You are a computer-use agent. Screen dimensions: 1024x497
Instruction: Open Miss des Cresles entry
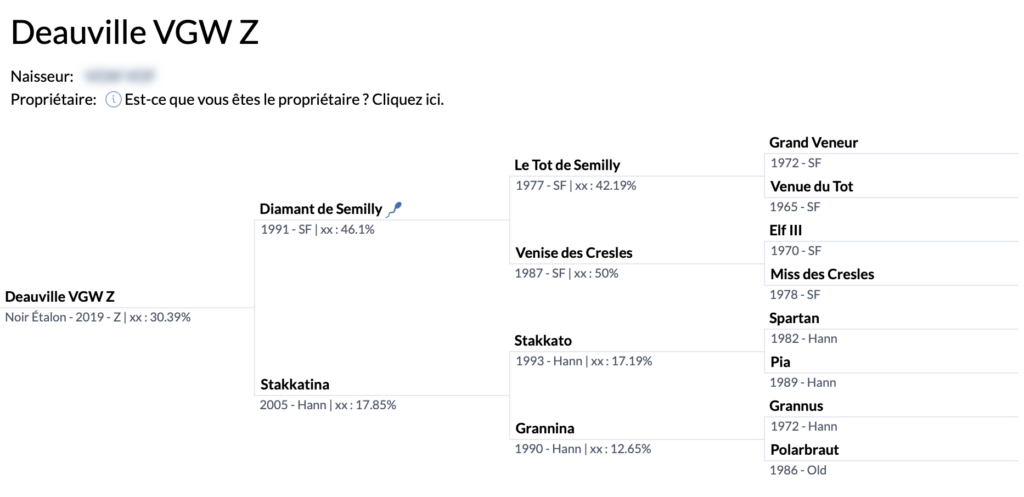tap(822, 274)
